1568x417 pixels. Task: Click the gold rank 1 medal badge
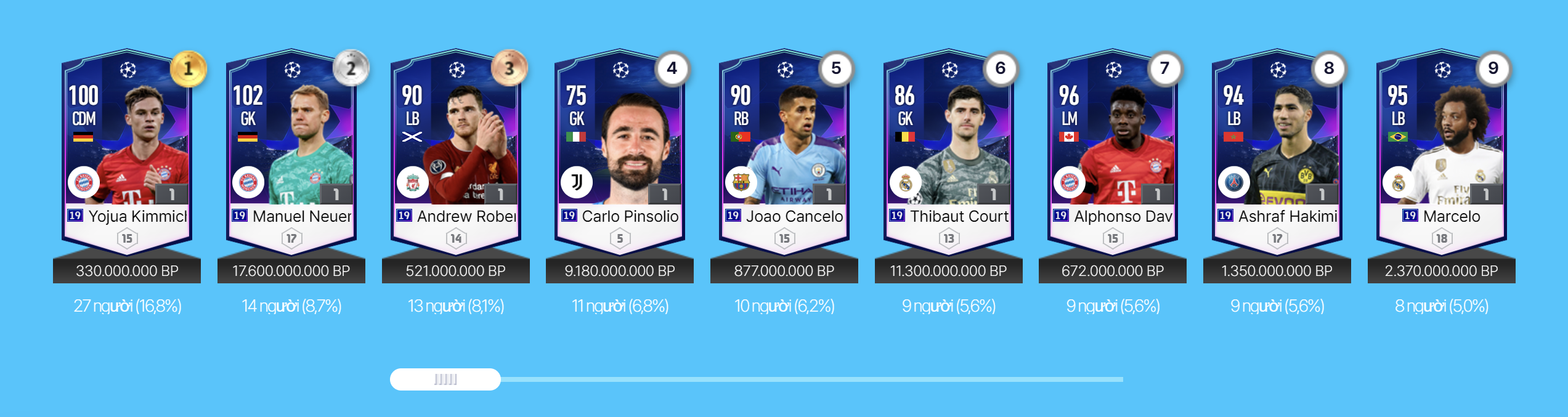point(189,68)
